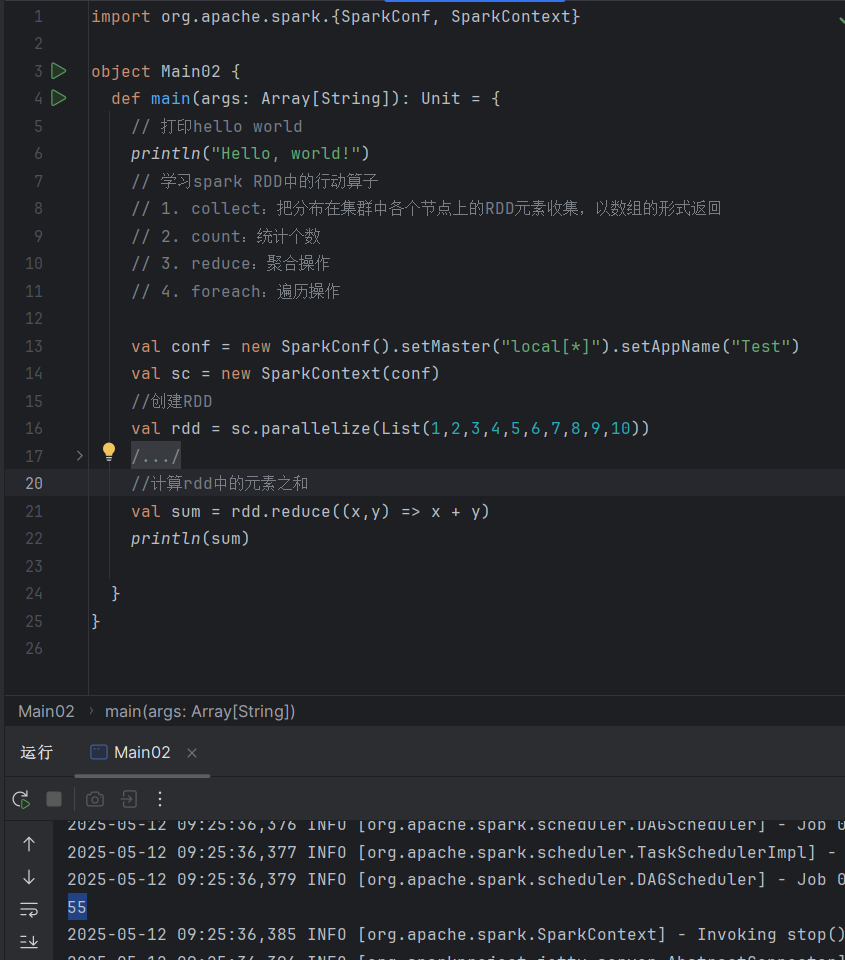Click the camera thread dump icon
This screenshot has height=960, width=845.
pyautogui.click(x=95, y=799)
